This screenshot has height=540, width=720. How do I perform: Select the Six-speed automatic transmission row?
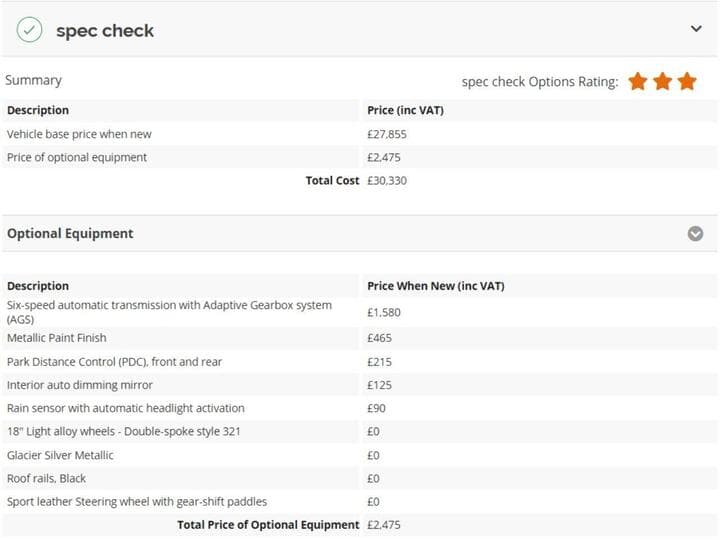click(x=360, y=312)
